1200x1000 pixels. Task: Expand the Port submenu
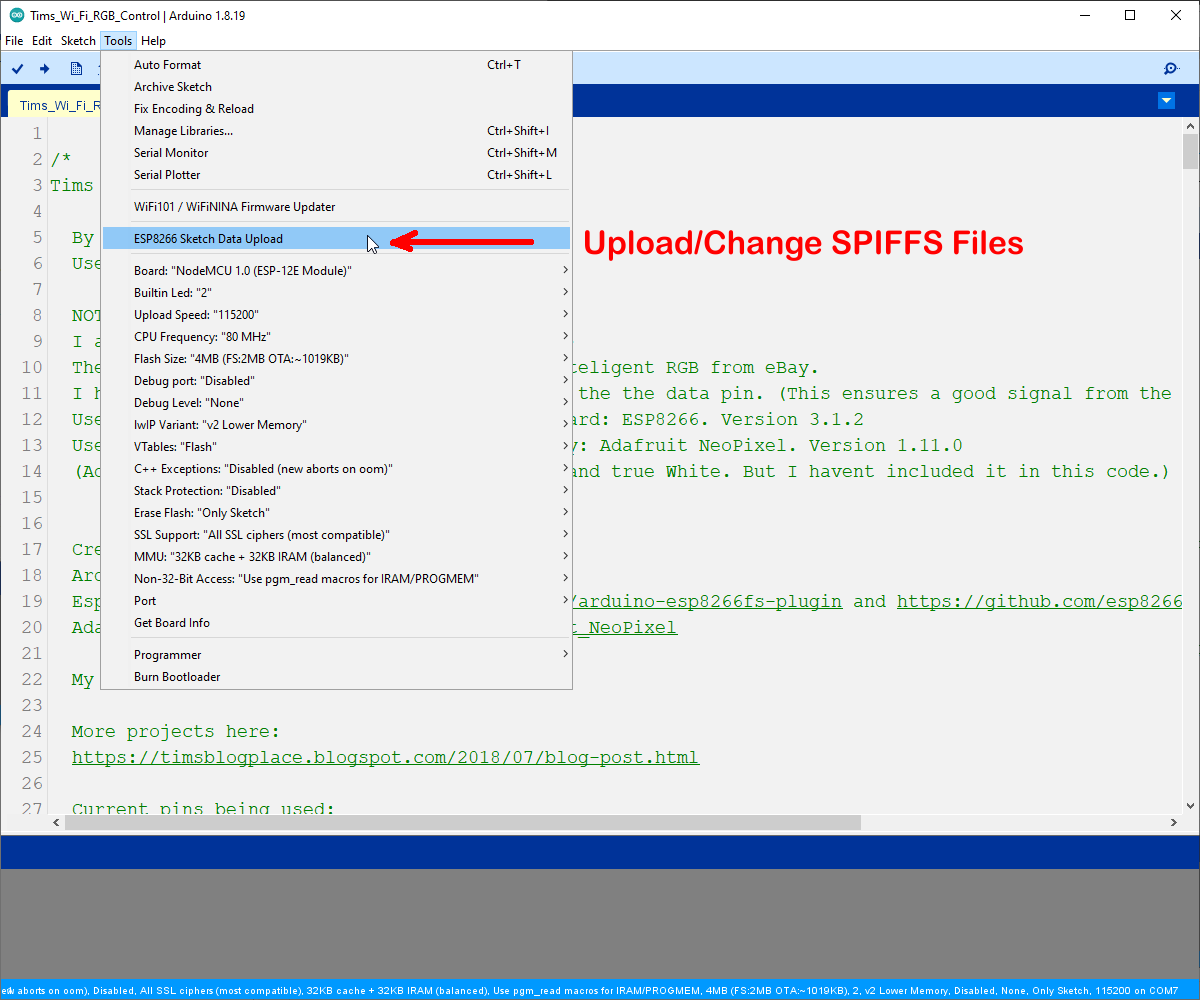(x=336, y=601)
